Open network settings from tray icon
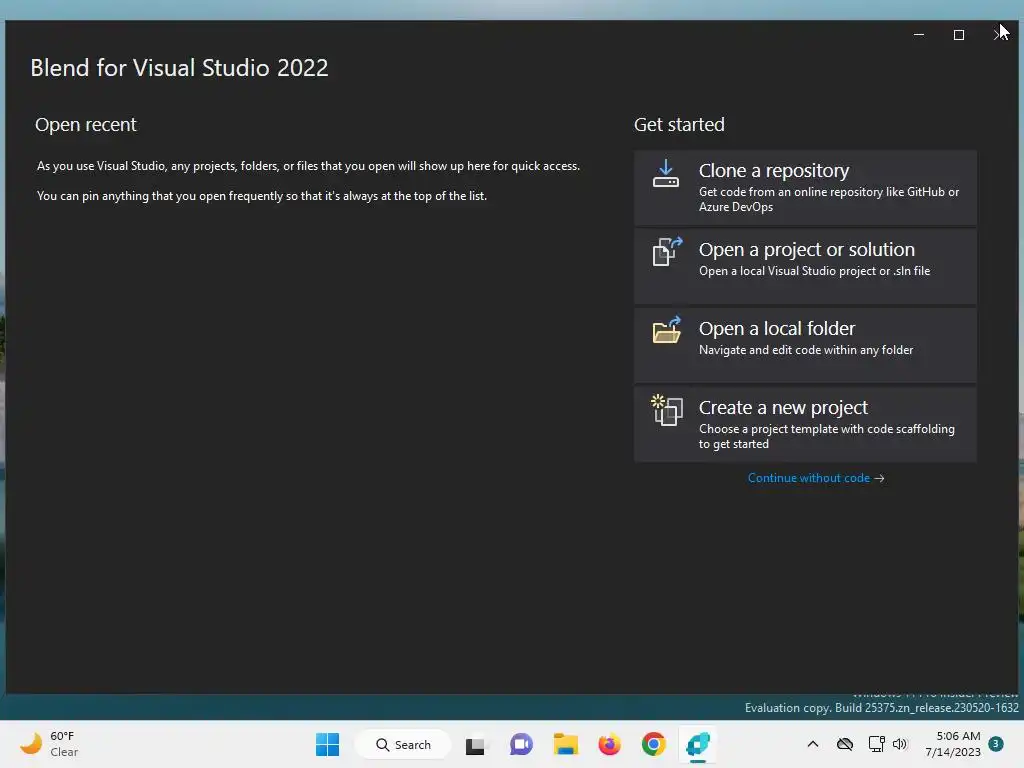The height and width of the screenshot is (768, 1024). (876, 744)
